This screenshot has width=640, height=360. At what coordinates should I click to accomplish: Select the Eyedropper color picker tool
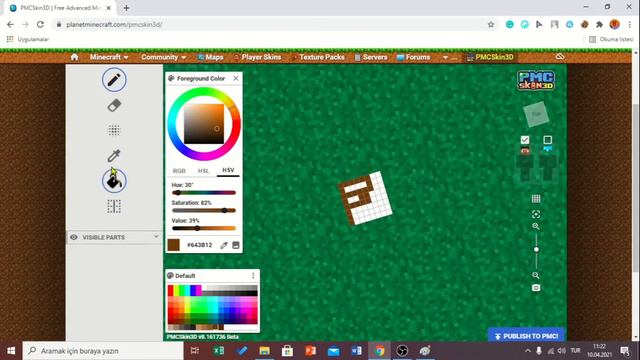point(114,156)
